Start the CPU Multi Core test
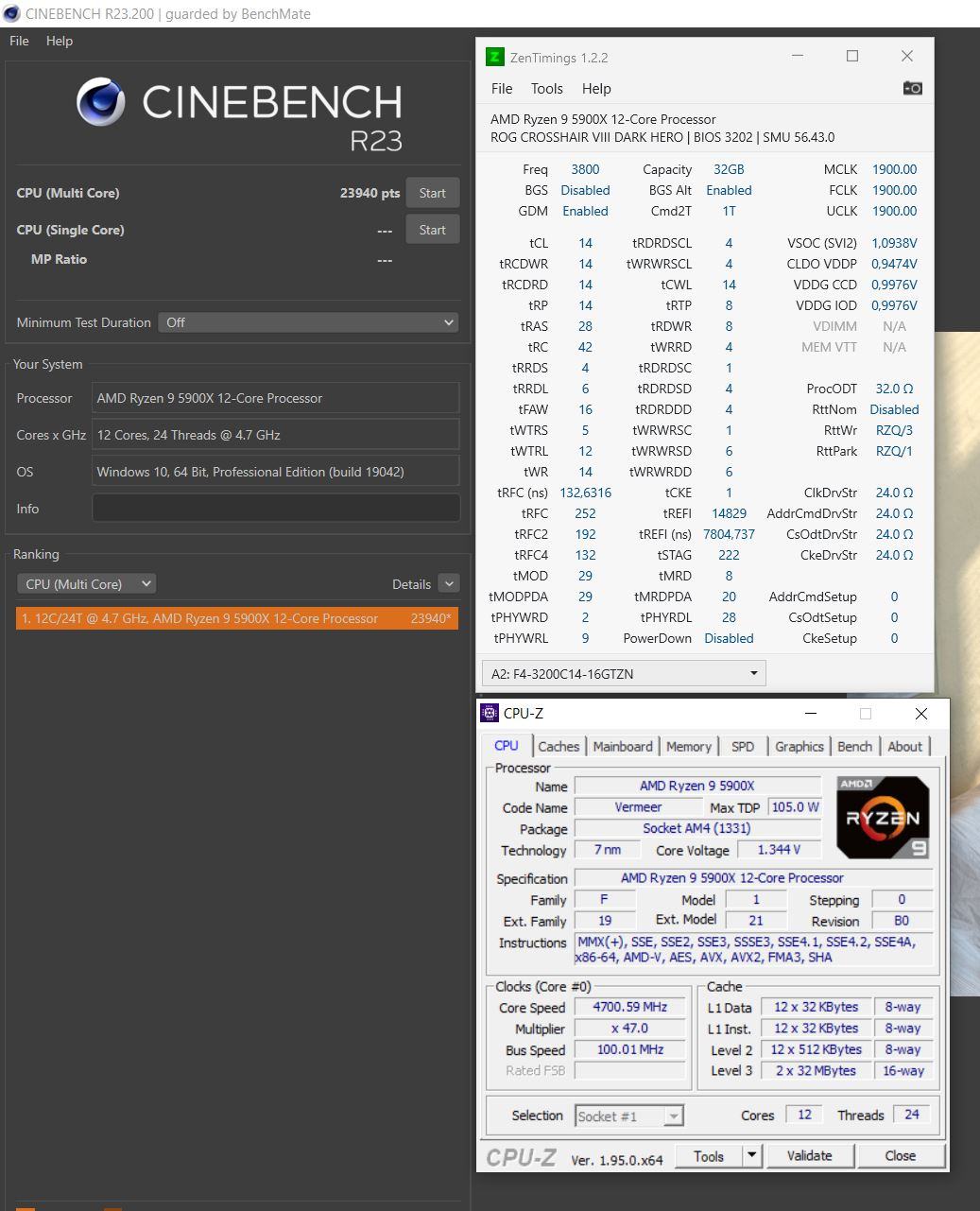Screen dimensions: 980x1211 (x=433, y=193)
